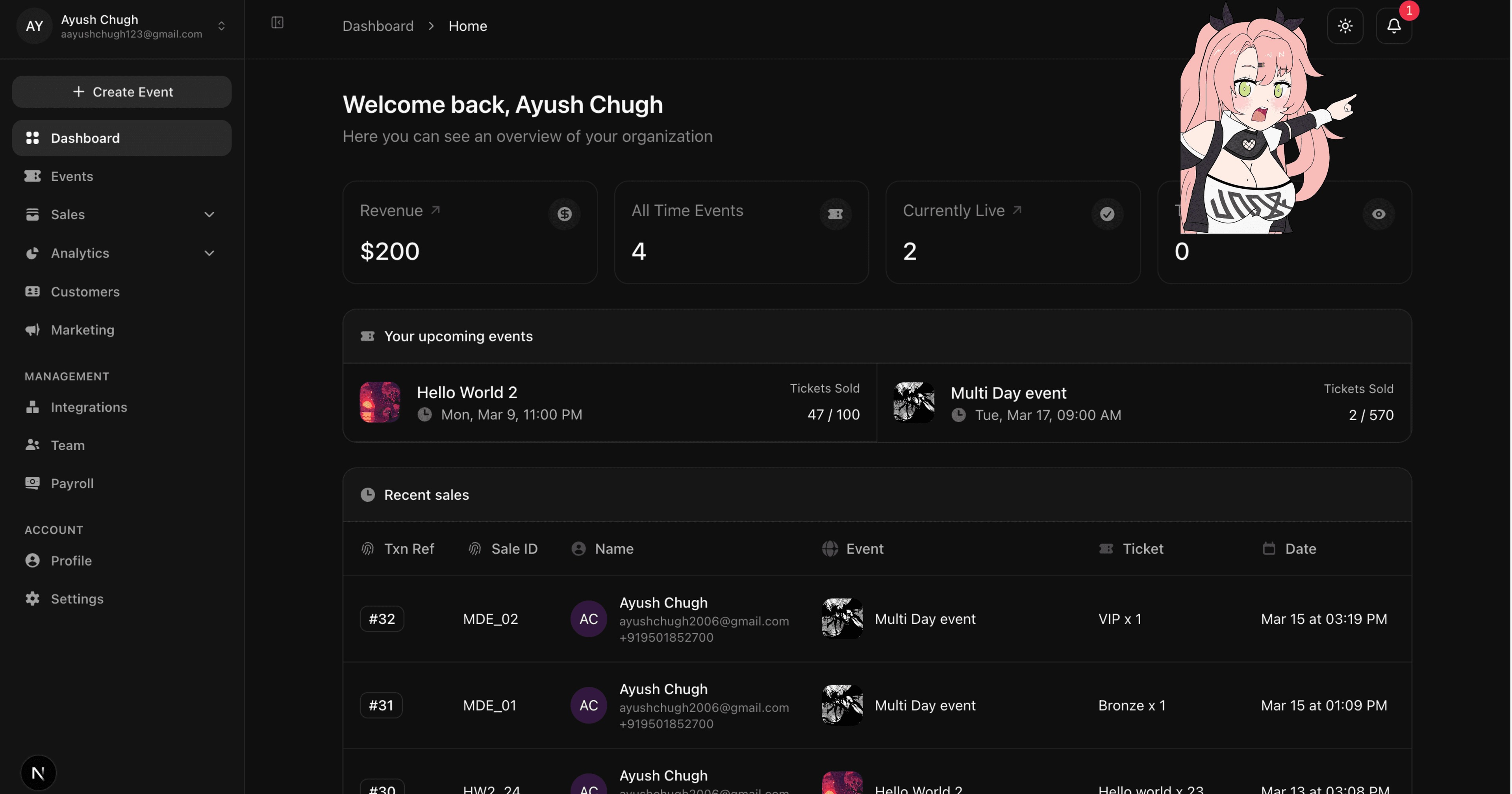Toggle light mode with the sun icon
Screen dimensions: 1512x794
1345,26
